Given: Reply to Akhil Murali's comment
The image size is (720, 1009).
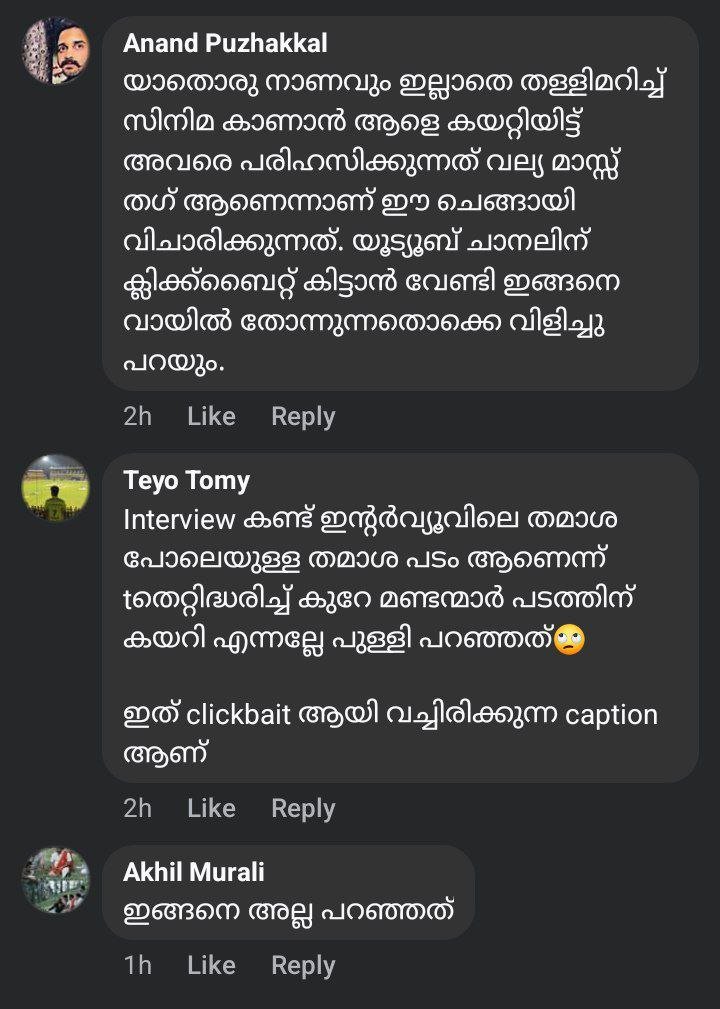Looking at the screenshot, I should (x=303, y=965).
